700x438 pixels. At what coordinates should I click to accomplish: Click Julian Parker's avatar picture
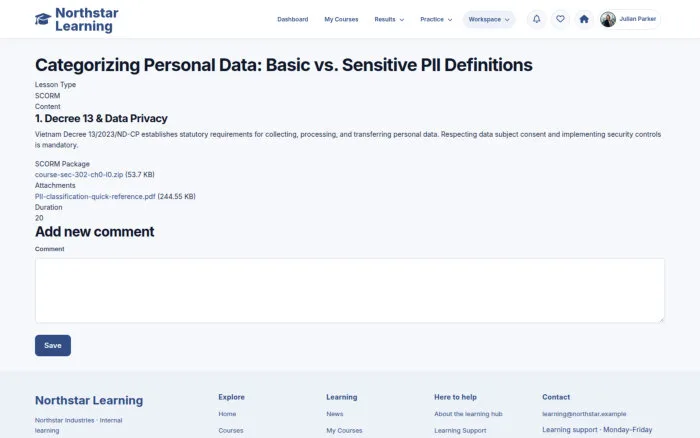(608, 19)
